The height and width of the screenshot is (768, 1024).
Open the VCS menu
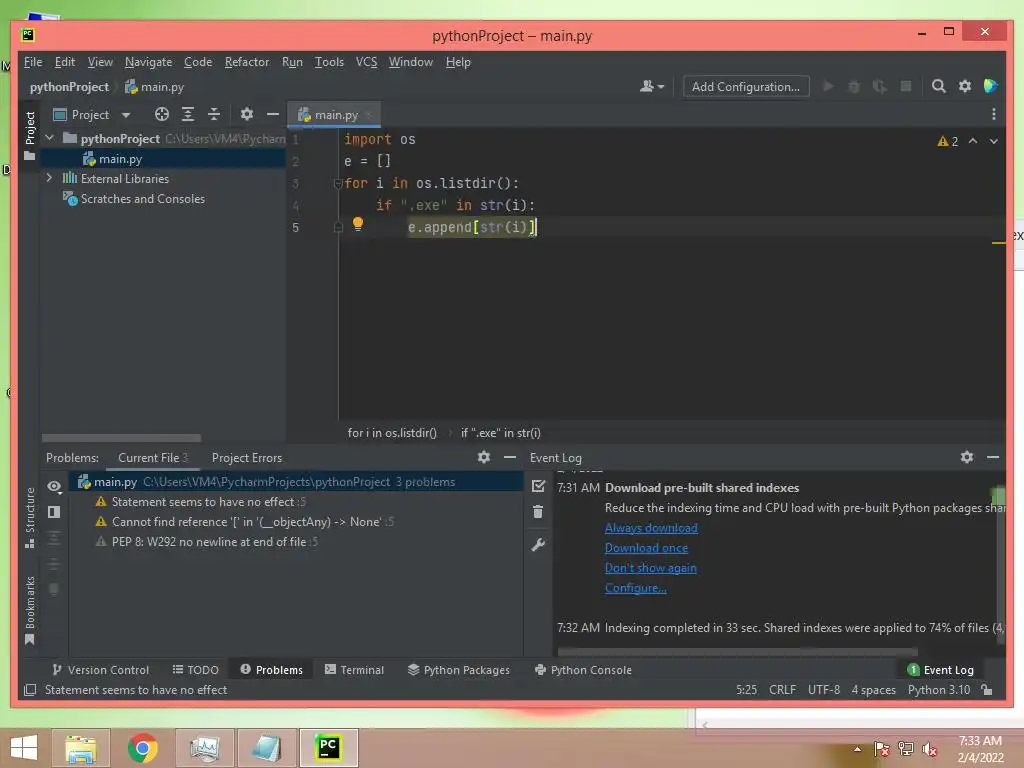click(x=366, y=62)
